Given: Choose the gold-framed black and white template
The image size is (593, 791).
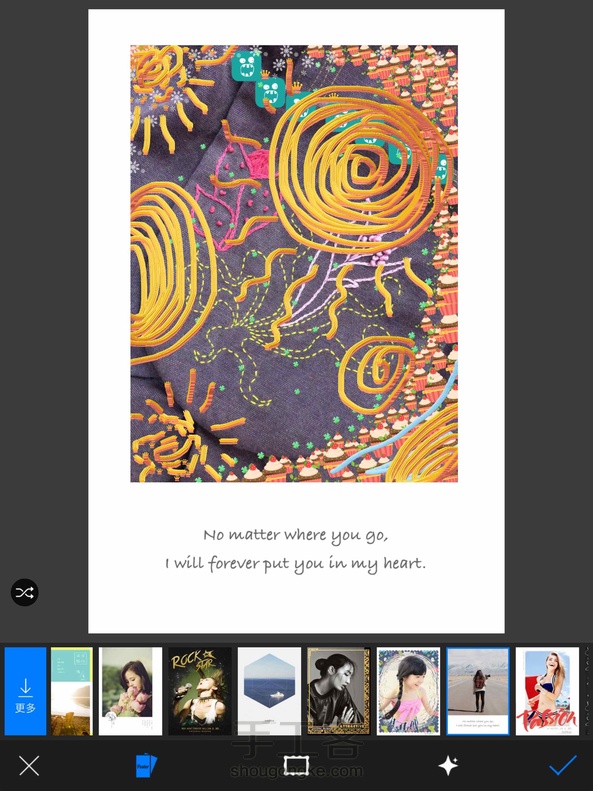Looking at the screenshot, I should coord(339,692).
